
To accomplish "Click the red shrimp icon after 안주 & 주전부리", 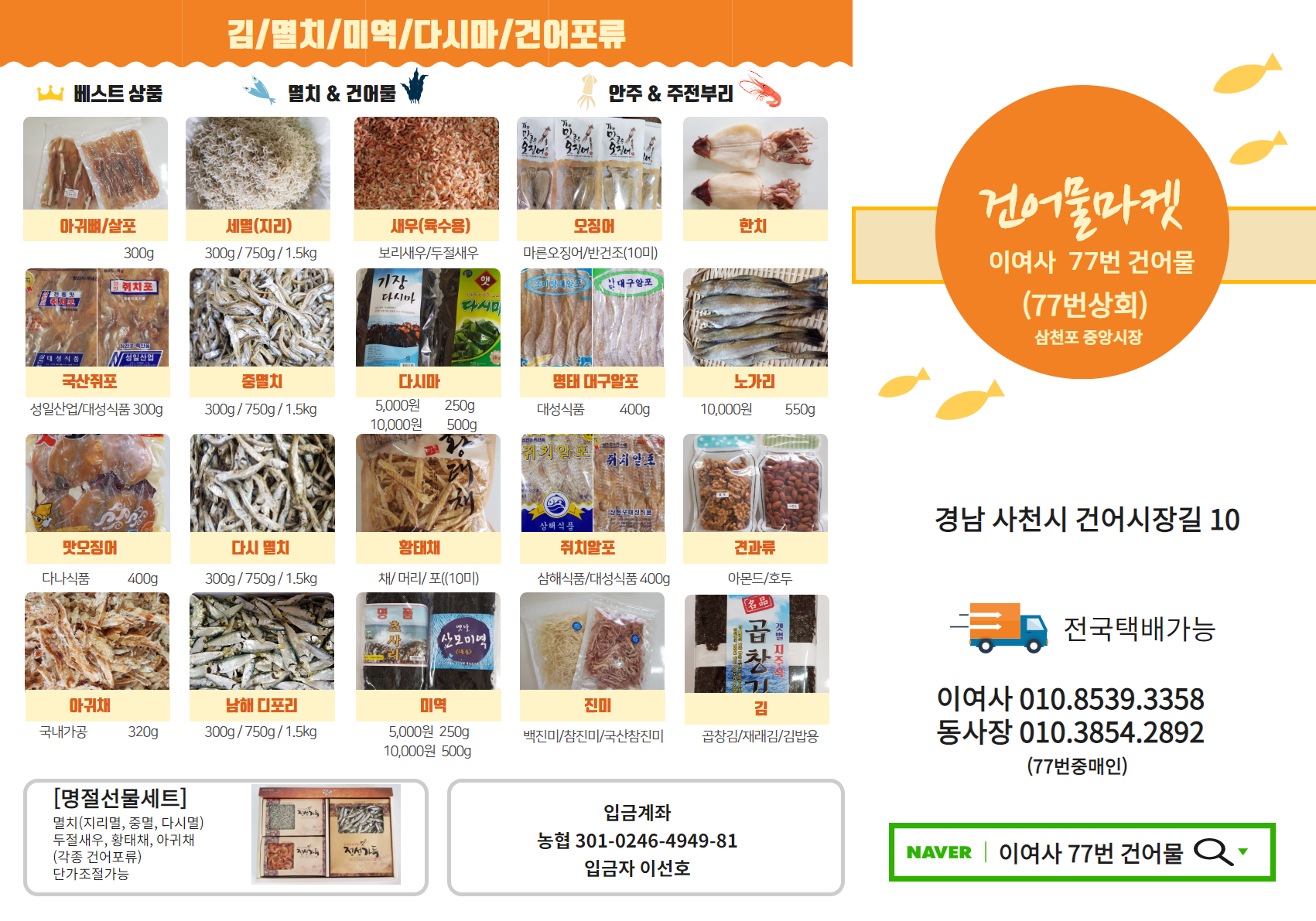I will pos(761,89).
